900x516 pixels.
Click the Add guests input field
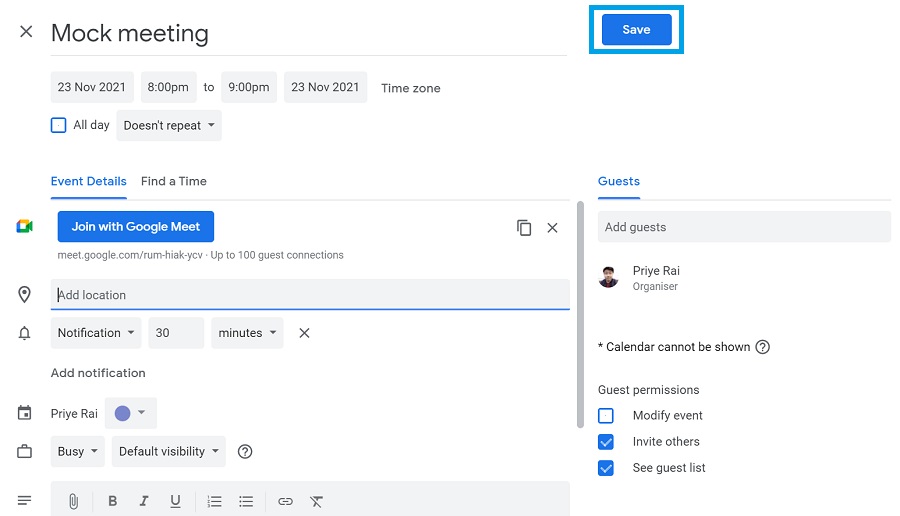[x=744, y=227]
